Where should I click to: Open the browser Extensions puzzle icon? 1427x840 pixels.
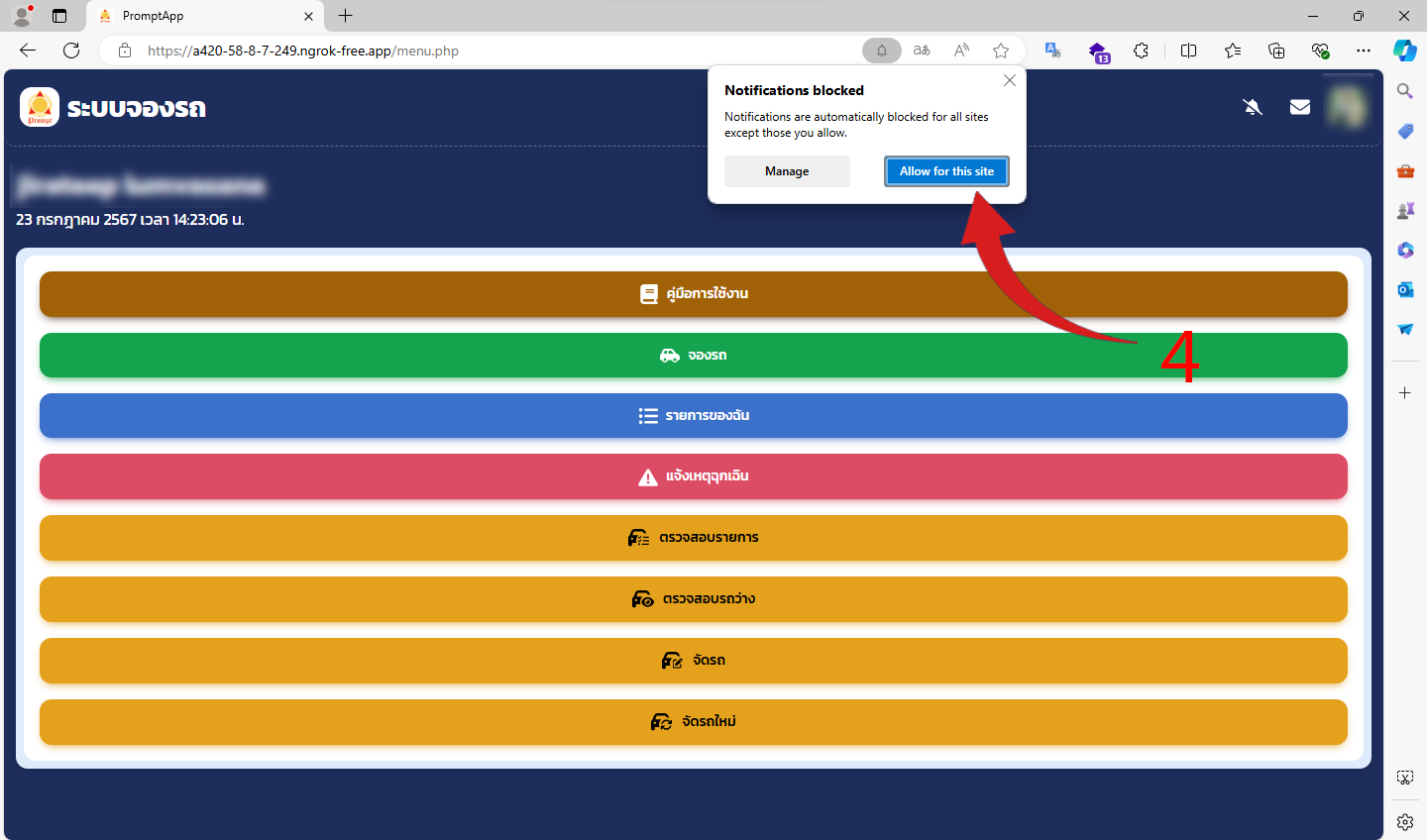click(x=1141, y=51)
